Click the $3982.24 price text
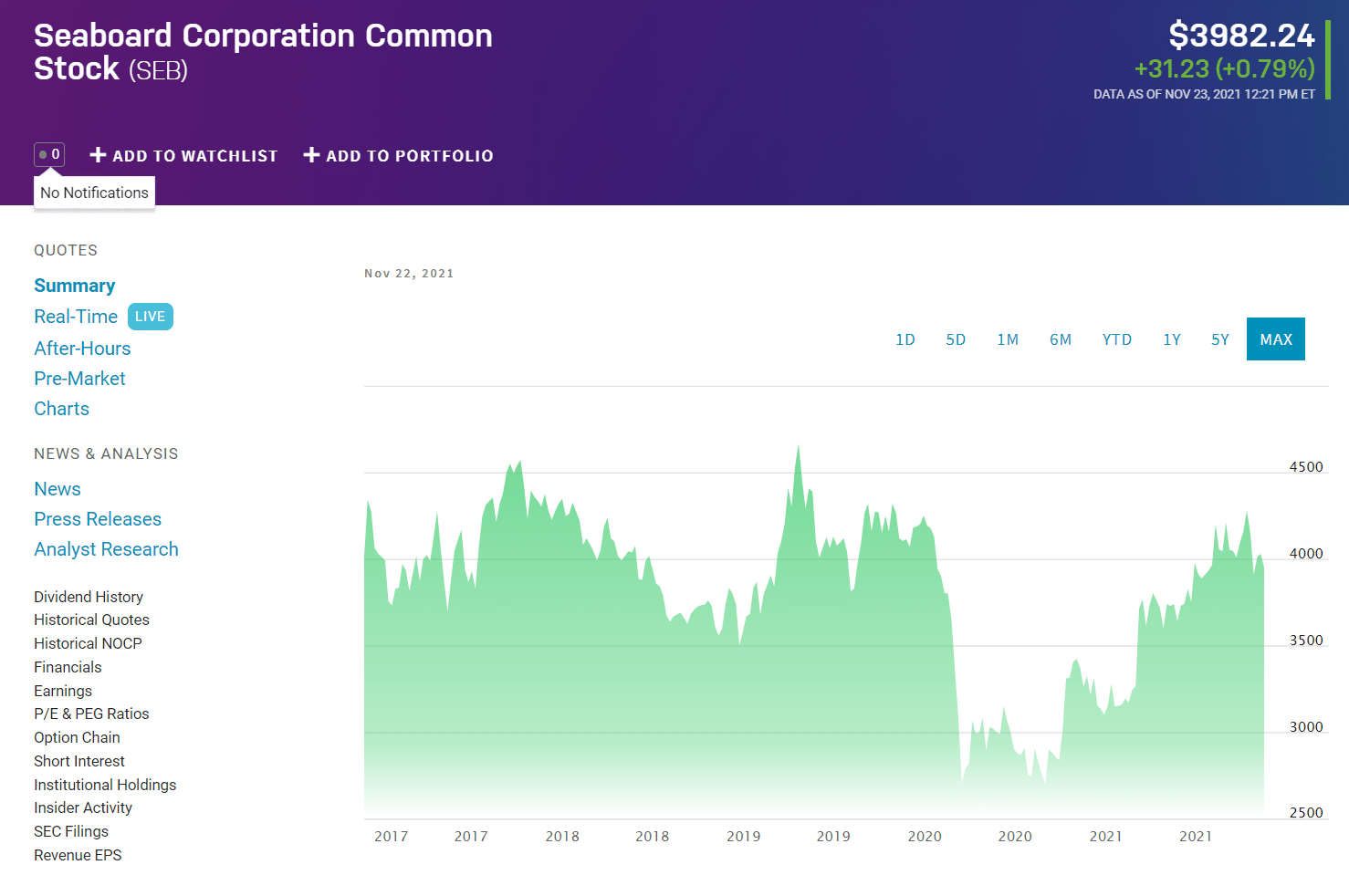 [x=1241, y=35]
